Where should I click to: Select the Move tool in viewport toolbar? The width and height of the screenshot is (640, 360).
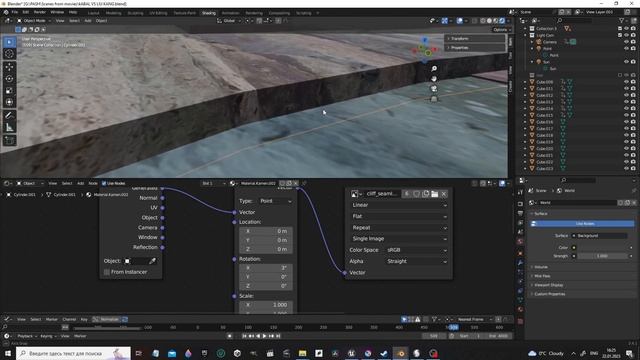9,67
